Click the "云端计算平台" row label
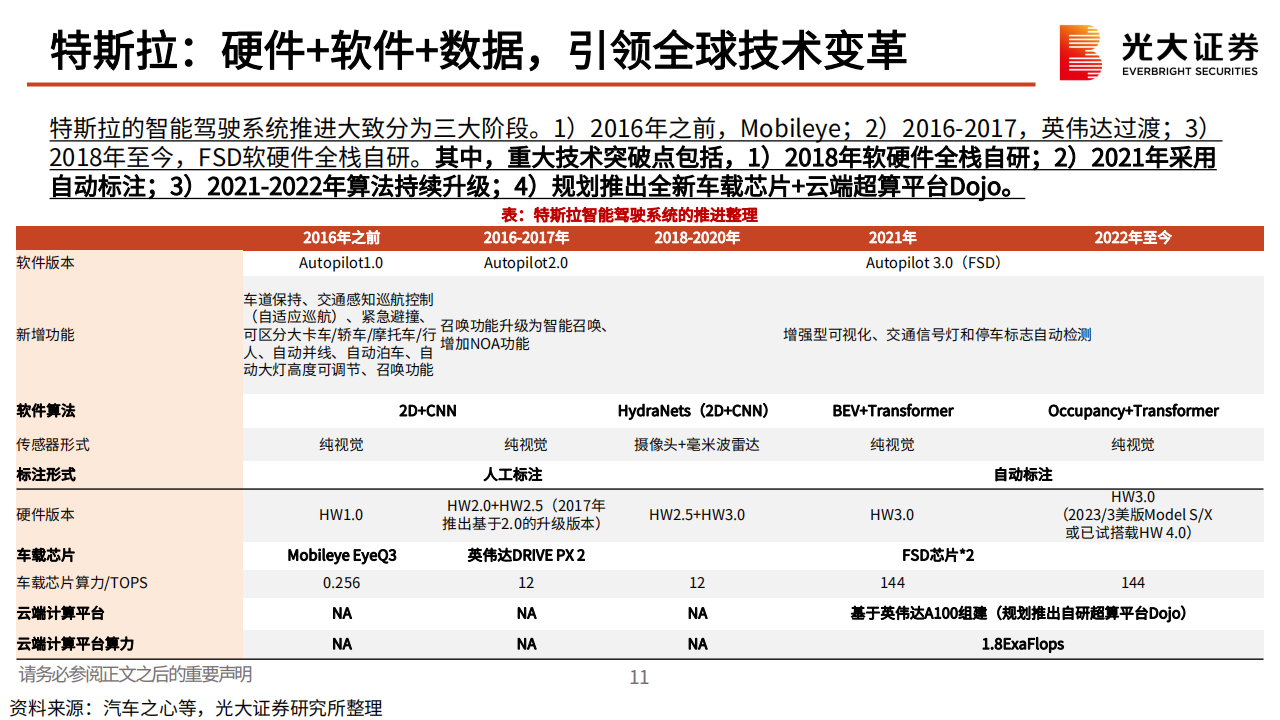Image resolution: width=1280 pixels, height=720 pixels. click(x=60, y=613)
